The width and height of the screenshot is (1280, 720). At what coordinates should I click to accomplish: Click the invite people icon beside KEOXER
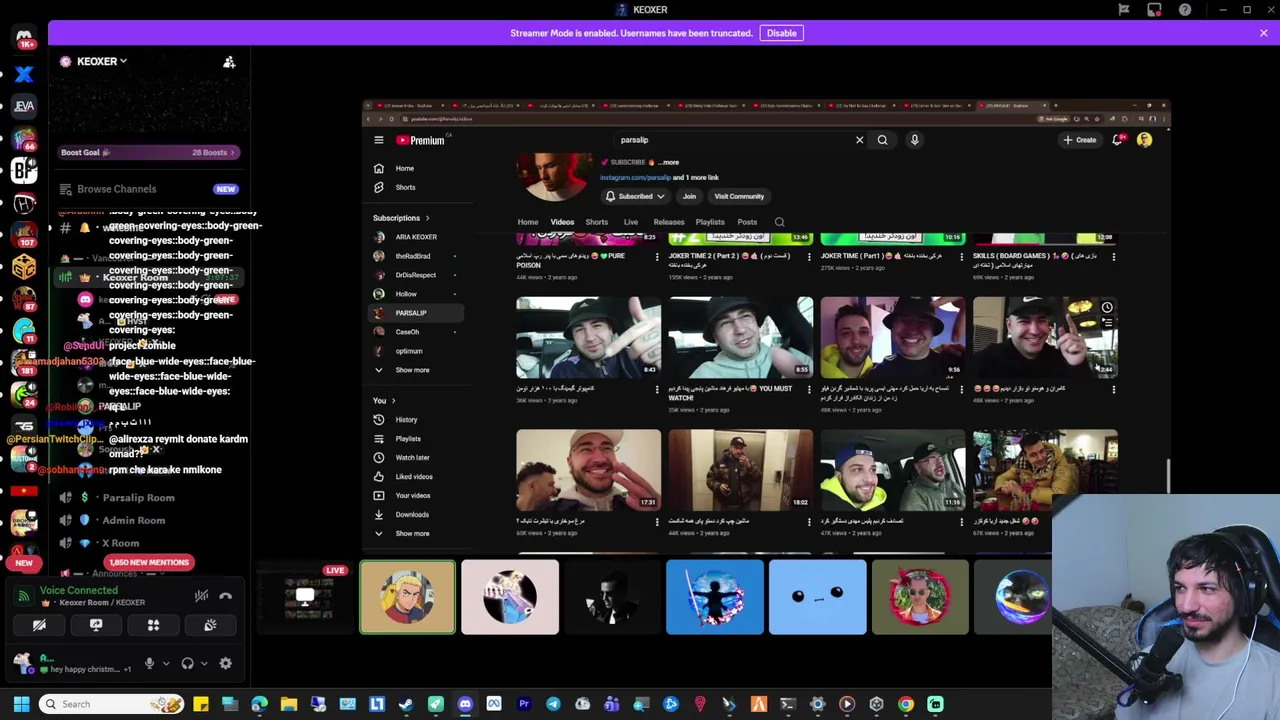(x=229, y=62)
